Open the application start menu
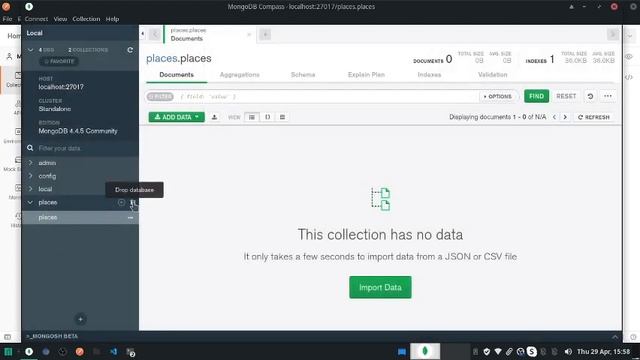Viewport: 640px width, 360px height. point(8,351)
